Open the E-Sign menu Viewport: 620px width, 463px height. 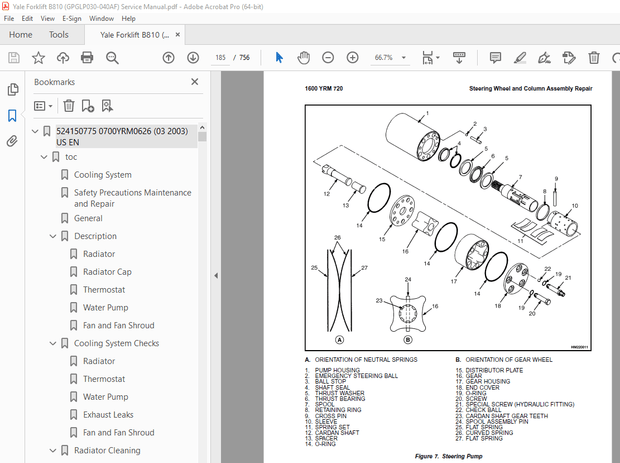pos(71,18)
